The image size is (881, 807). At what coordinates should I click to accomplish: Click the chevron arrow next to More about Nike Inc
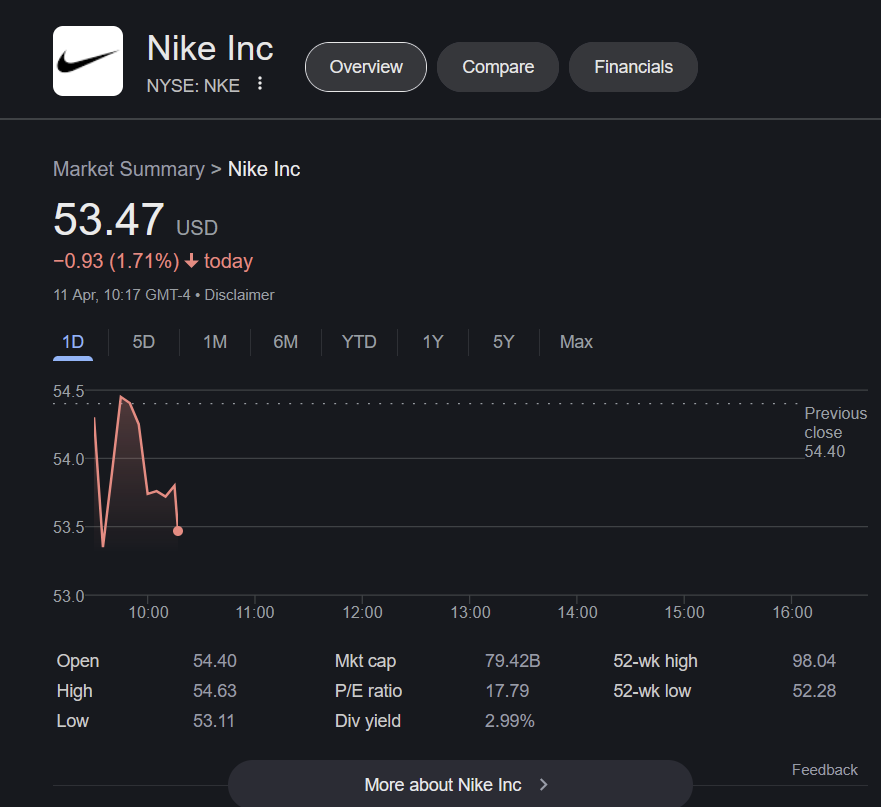click(543, 785)
